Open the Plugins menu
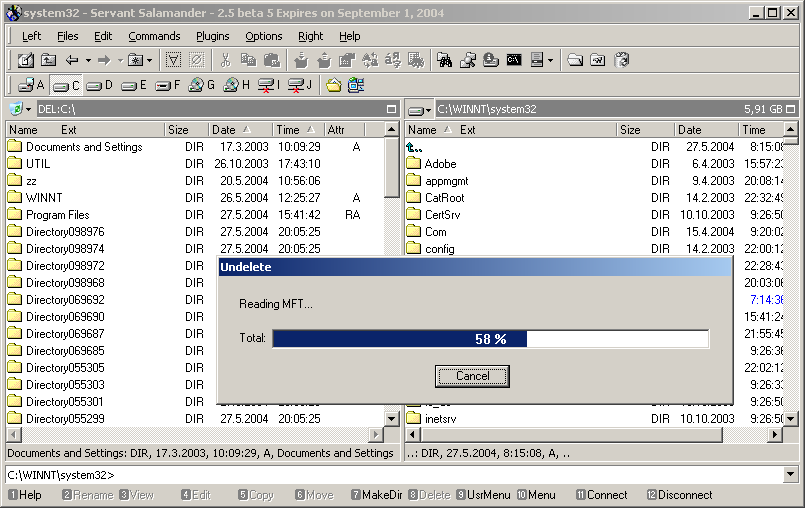The height and width of the screenshot is (508, 805). tap(213, 36)
